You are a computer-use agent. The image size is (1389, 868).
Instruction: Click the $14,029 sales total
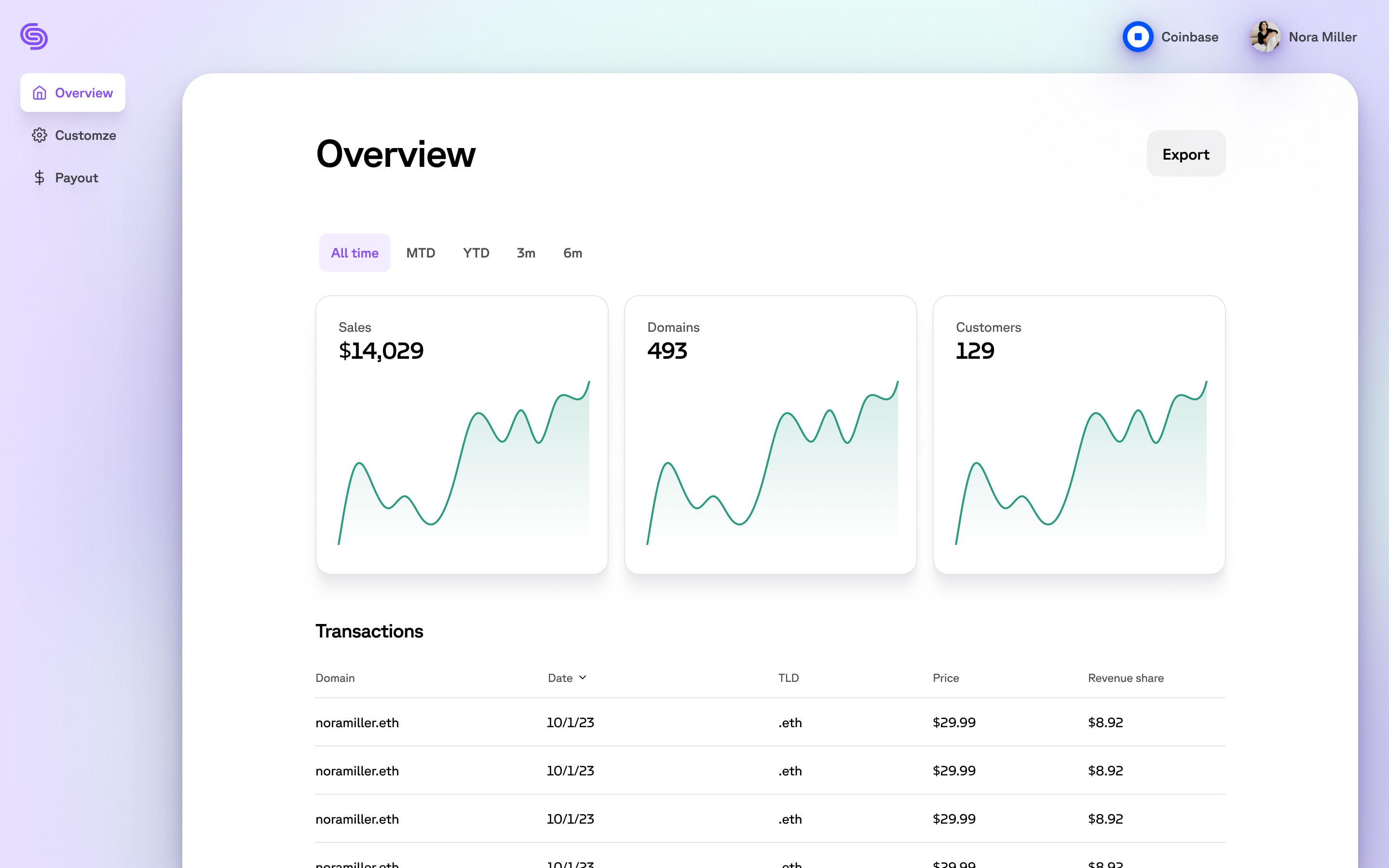pyautogui.click(x=381, y=351)
